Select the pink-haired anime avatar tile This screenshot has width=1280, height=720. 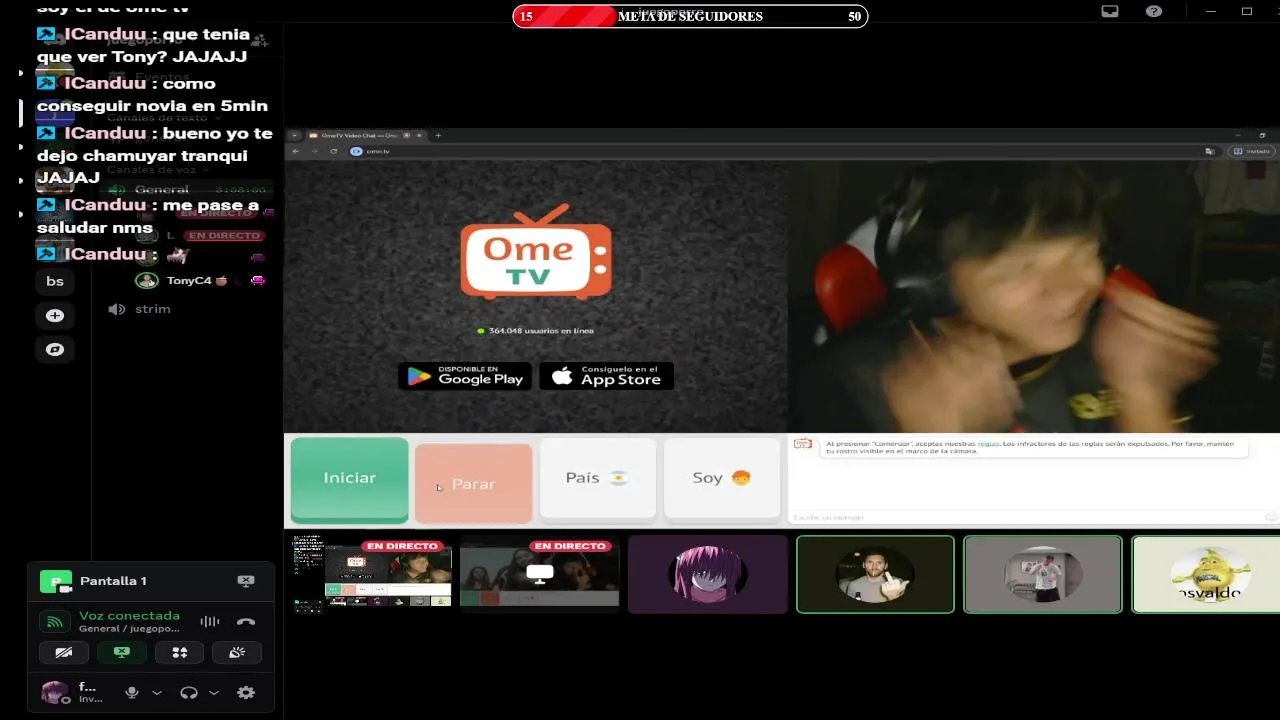[x=708, y=574]
